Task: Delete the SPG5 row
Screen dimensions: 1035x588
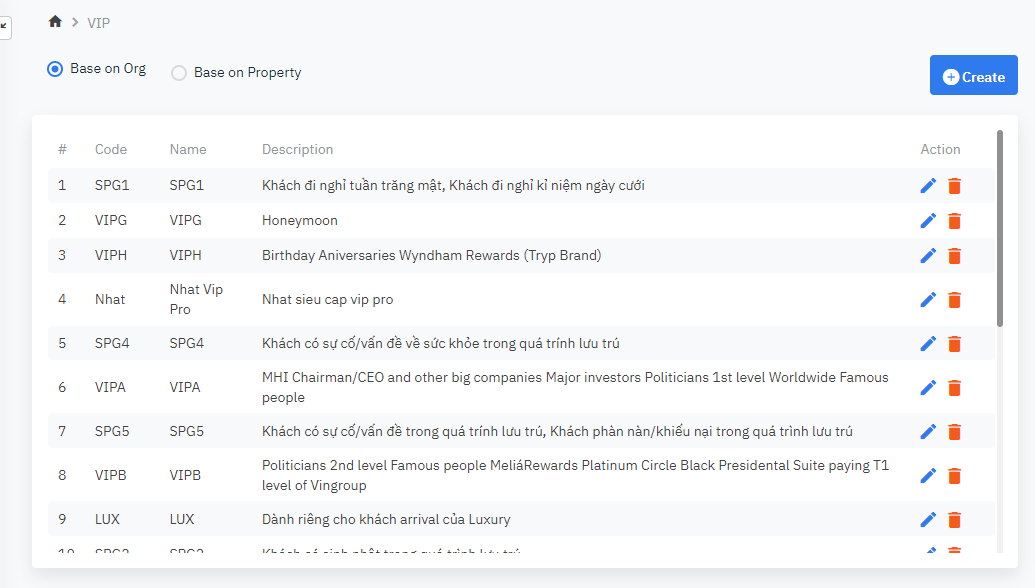Action: (955, 432)
